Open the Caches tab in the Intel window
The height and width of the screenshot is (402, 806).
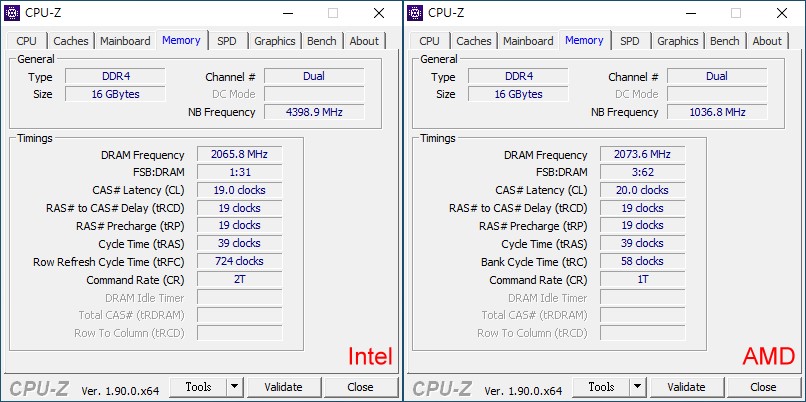(x=71, y=41)
